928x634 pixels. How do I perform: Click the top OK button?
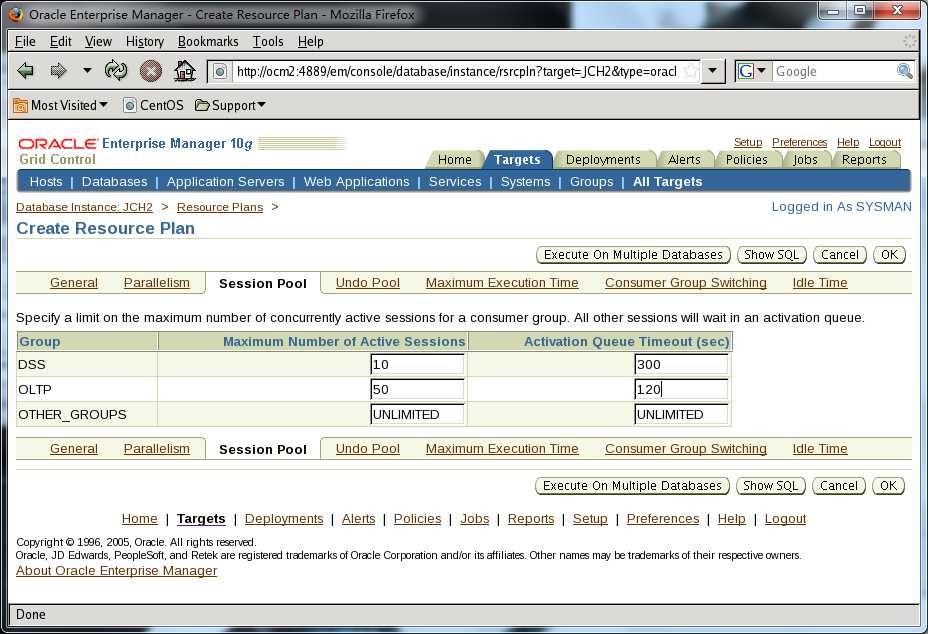[x=890, y=255]
